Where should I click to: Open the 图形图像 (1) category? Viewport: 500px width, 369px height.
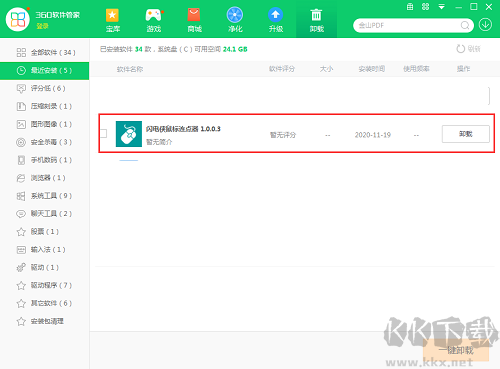(x=45, y=124)
